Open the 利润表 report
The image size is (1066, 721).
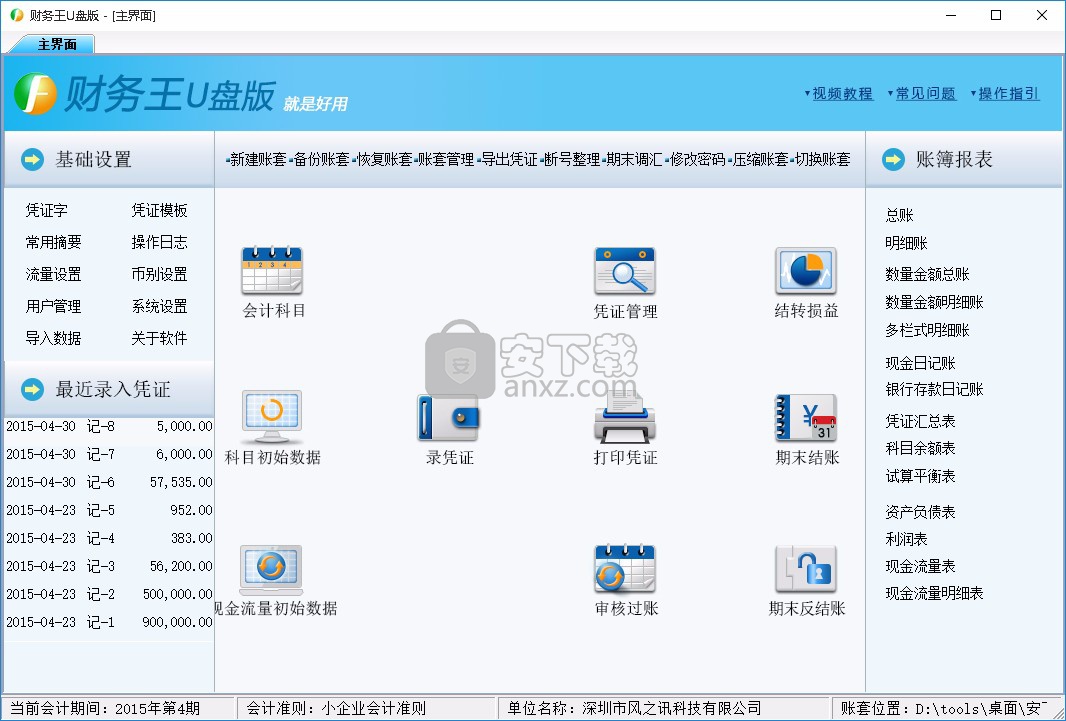[906, 539]
